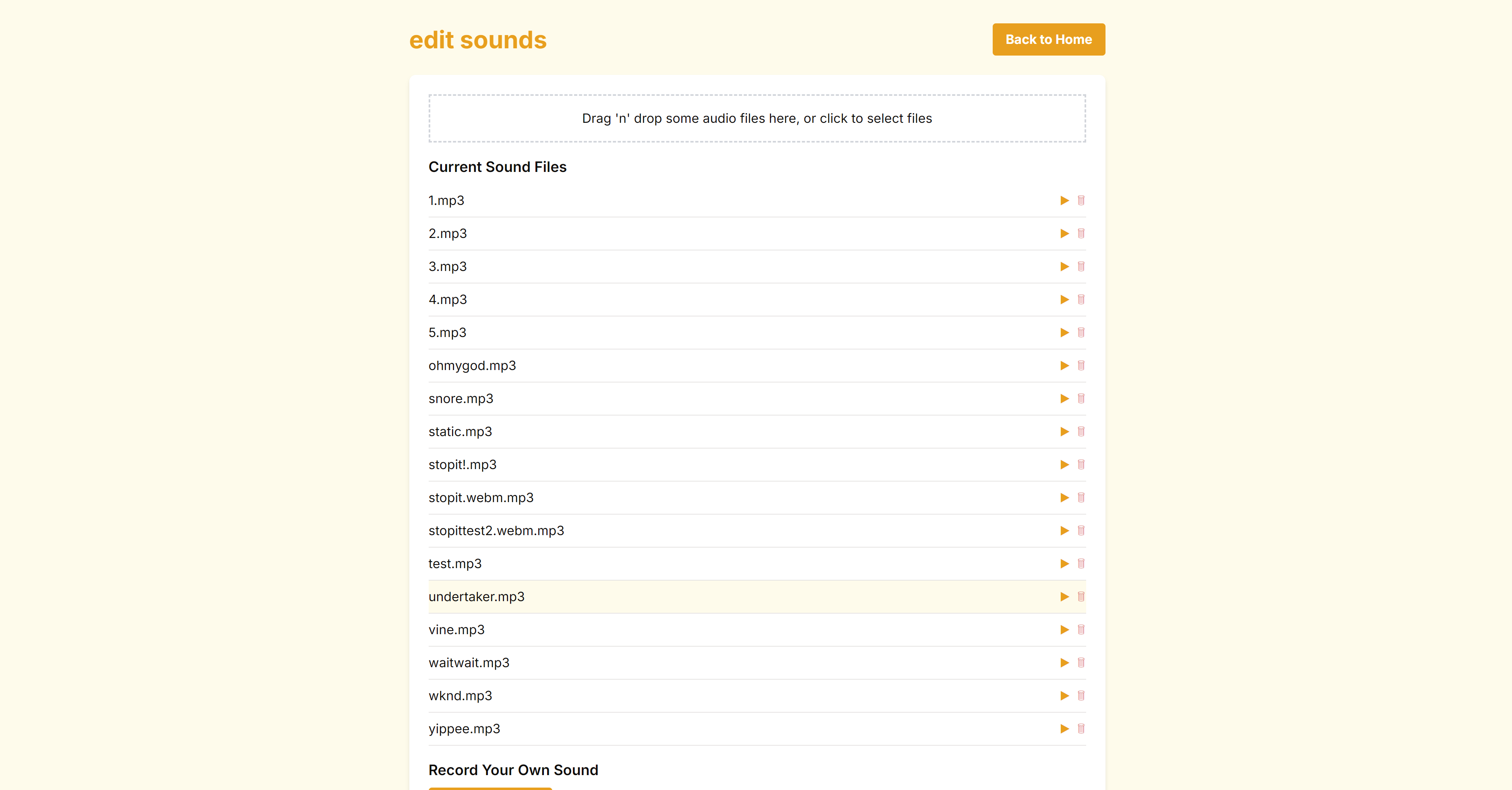
Task: Delete the 3.mp3 file
Action: pos(1081,267)
